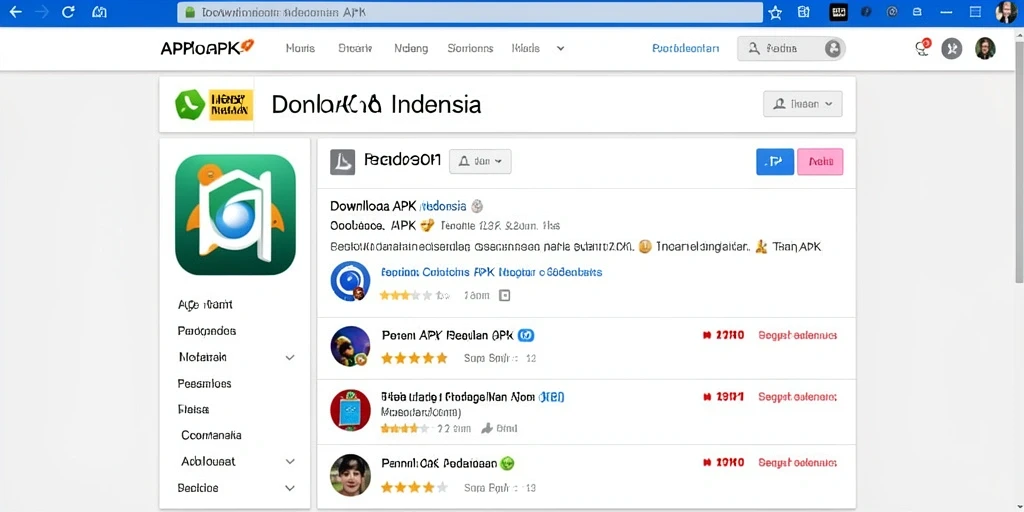Viewport: 1024px width, 512px height.
Task: Click the Poteni APK app icon
Action: pos(350,346)
